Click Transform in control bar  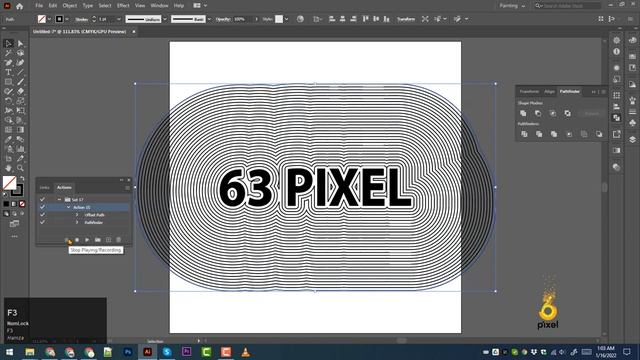(406, 19)
